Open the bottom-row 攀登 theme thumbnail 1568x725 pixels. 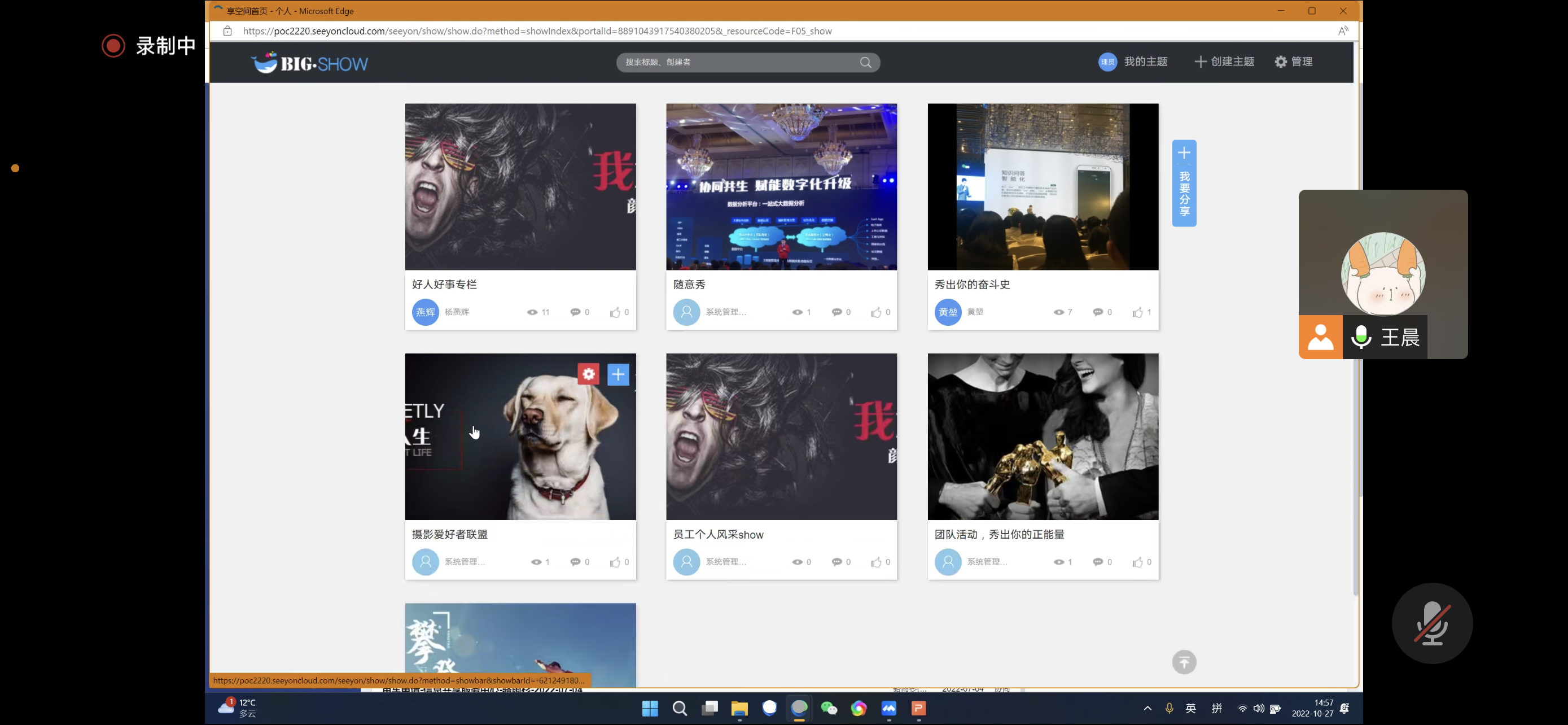pyautogui.click(x=520, y=645)
